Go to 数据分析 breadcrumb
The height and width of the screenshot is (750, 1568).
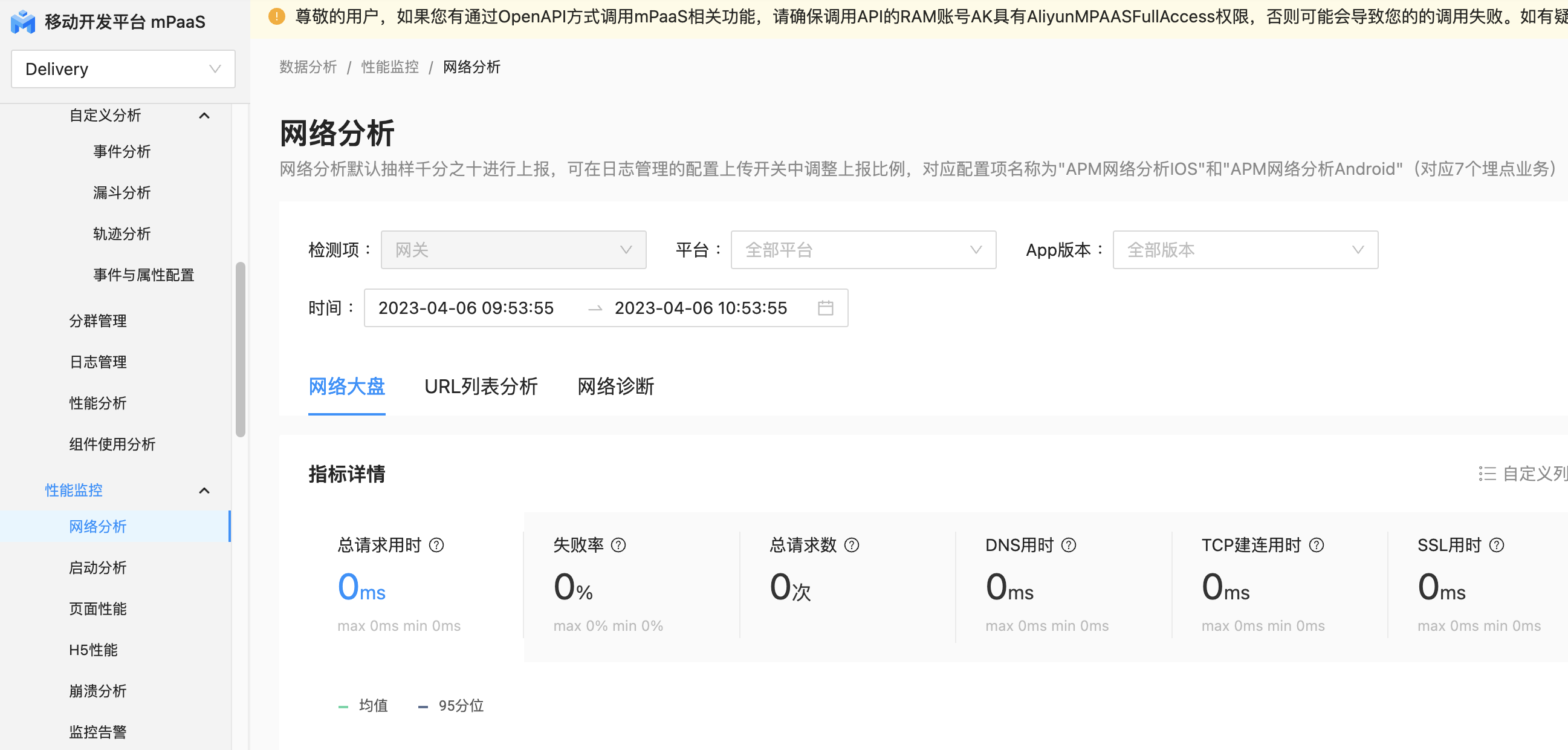point(308,67)
